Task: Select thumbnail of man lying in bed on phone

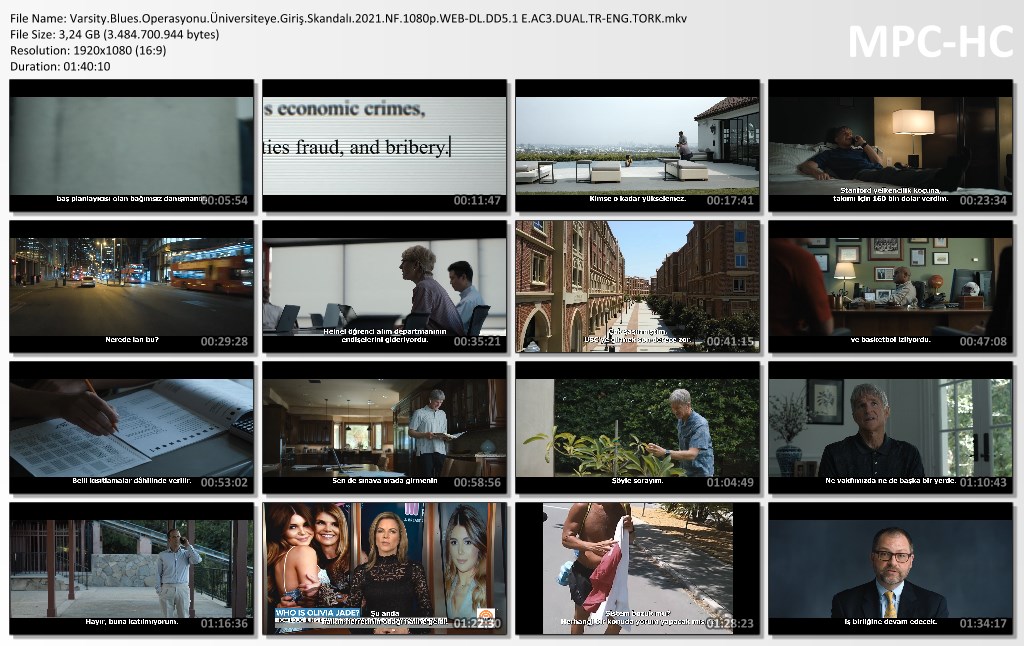Action: tap(890, 146)
